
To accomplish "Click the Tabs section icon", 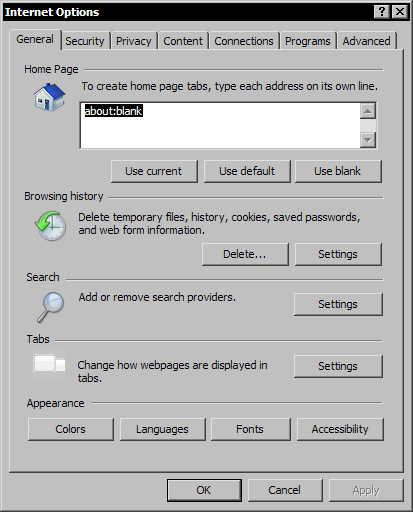I will 49,363.
